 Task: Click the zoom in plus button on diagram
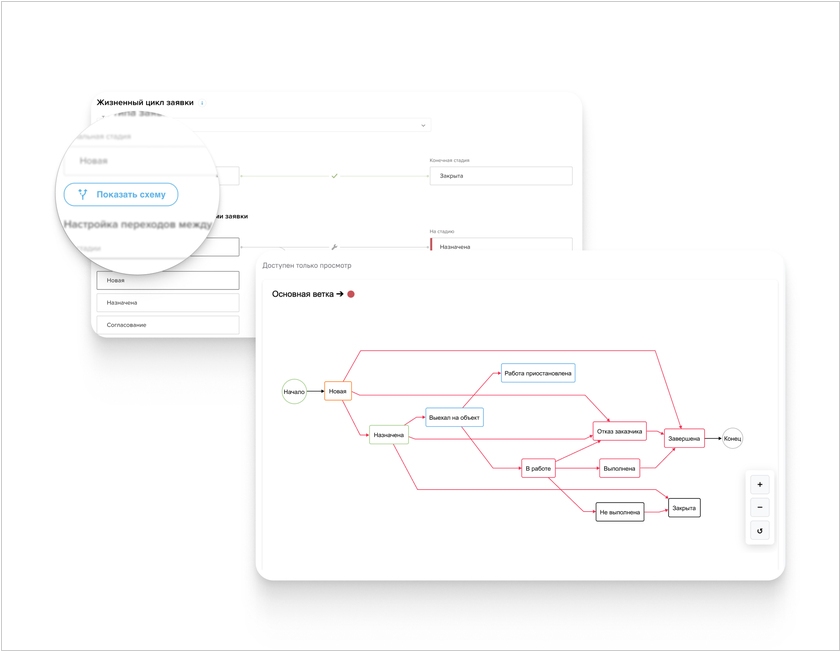[759, 484]
